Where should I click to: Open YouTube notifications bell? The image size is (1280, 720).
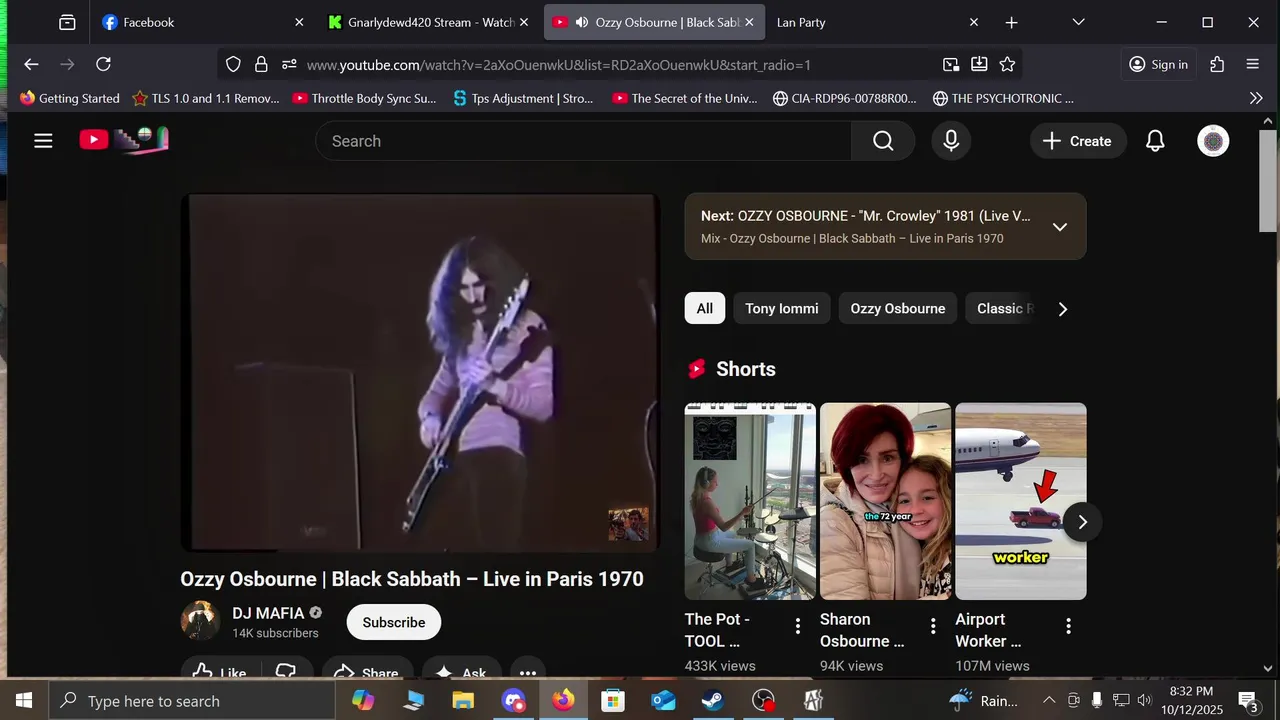[x=1155, y=141]
